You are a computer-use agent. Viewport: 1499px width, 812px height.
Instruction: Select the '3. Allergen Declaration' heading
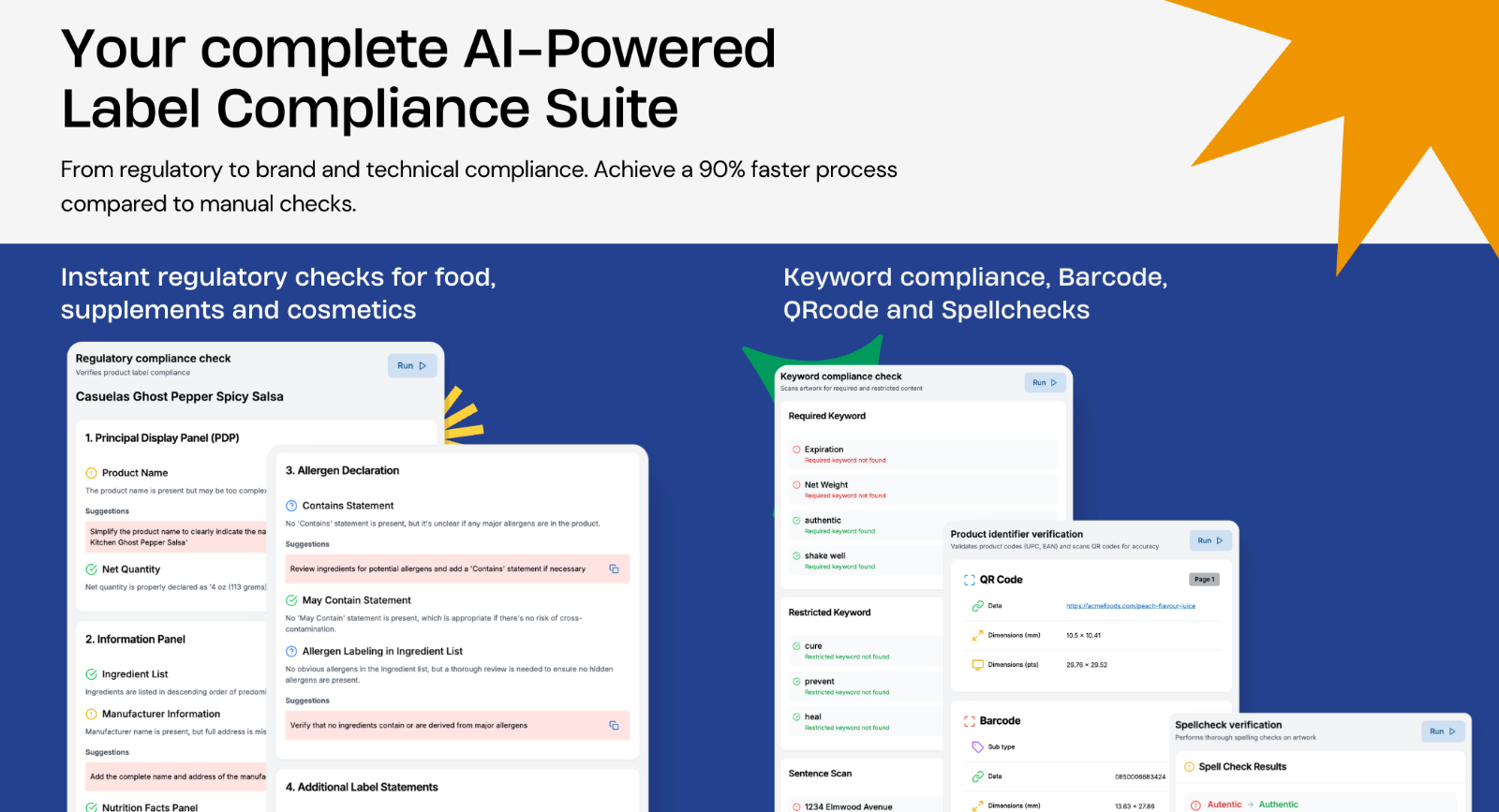[342, 470]
